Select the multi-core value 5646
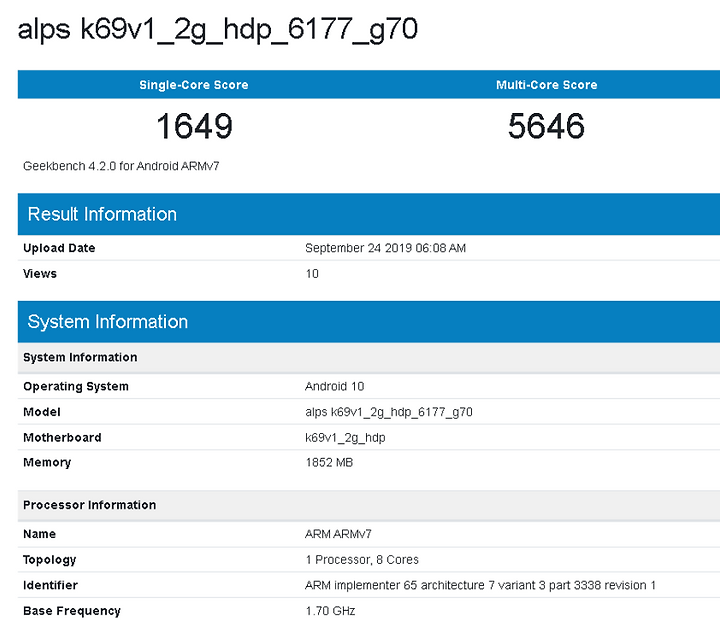Image resolution: width=720 pixels, height=625 pixels. [x=546, y=126]
